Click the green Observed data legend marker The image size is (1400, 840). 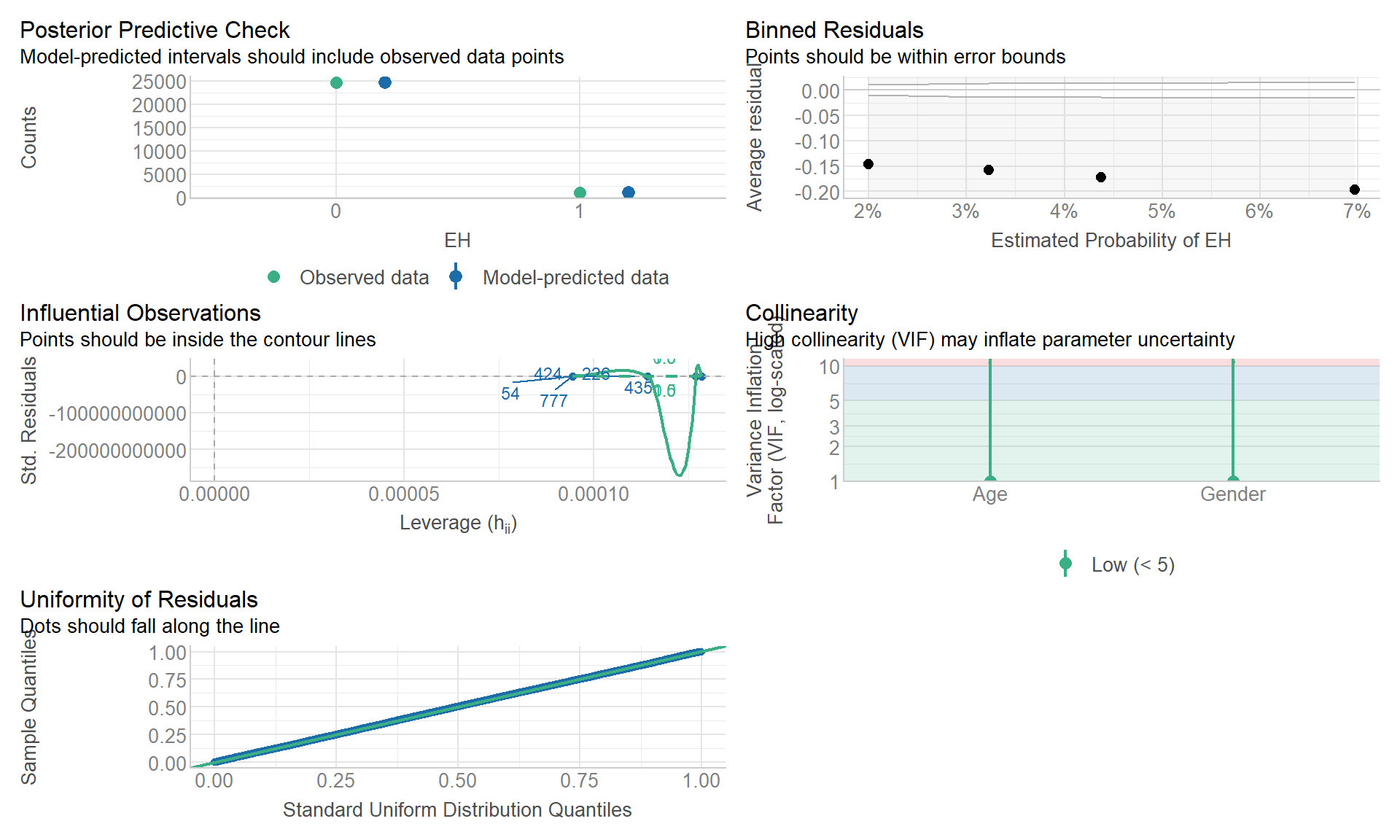(274, 277)
